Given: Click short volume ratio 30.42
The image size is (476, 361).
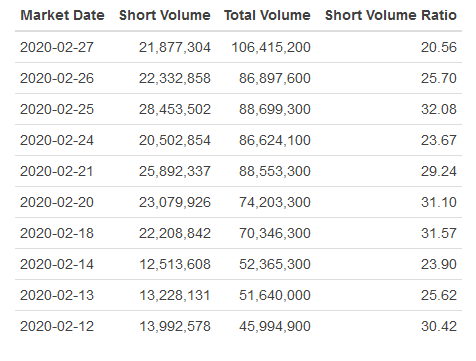Looking at the screenshot, I should pyautogui.click(x=439, y=326).
